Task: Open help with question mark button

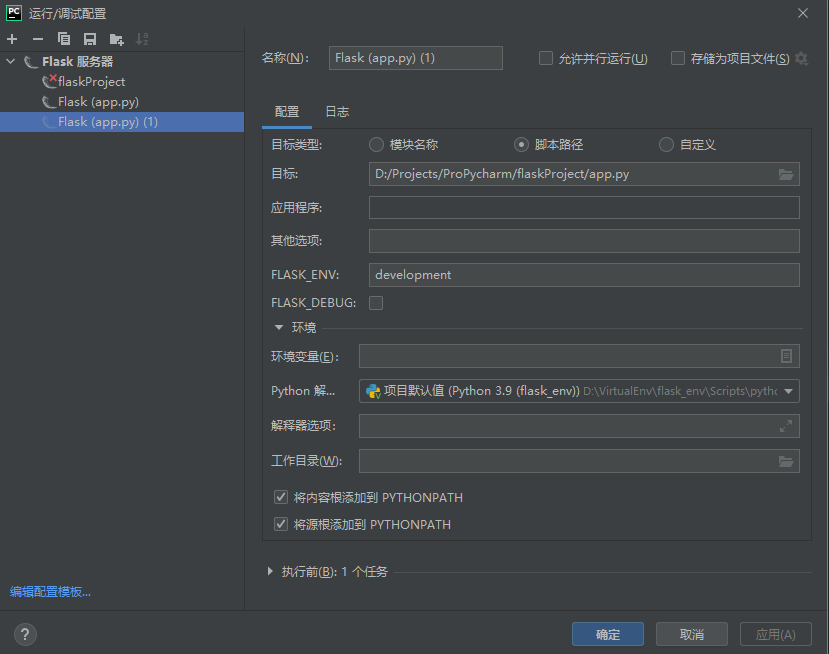Action: click(x=25, y=634)
